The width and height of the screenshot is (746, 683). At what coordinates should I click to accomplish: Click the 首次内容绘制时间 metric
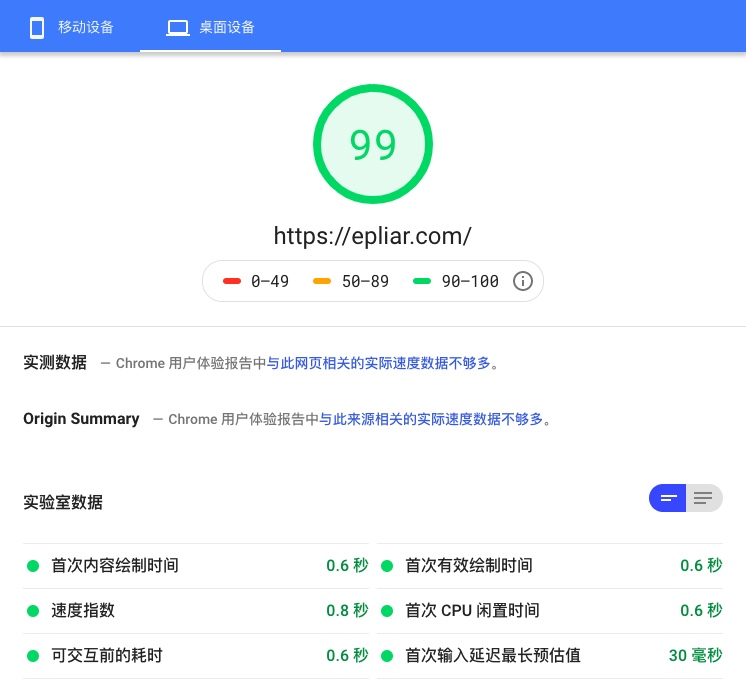[196, 566]
